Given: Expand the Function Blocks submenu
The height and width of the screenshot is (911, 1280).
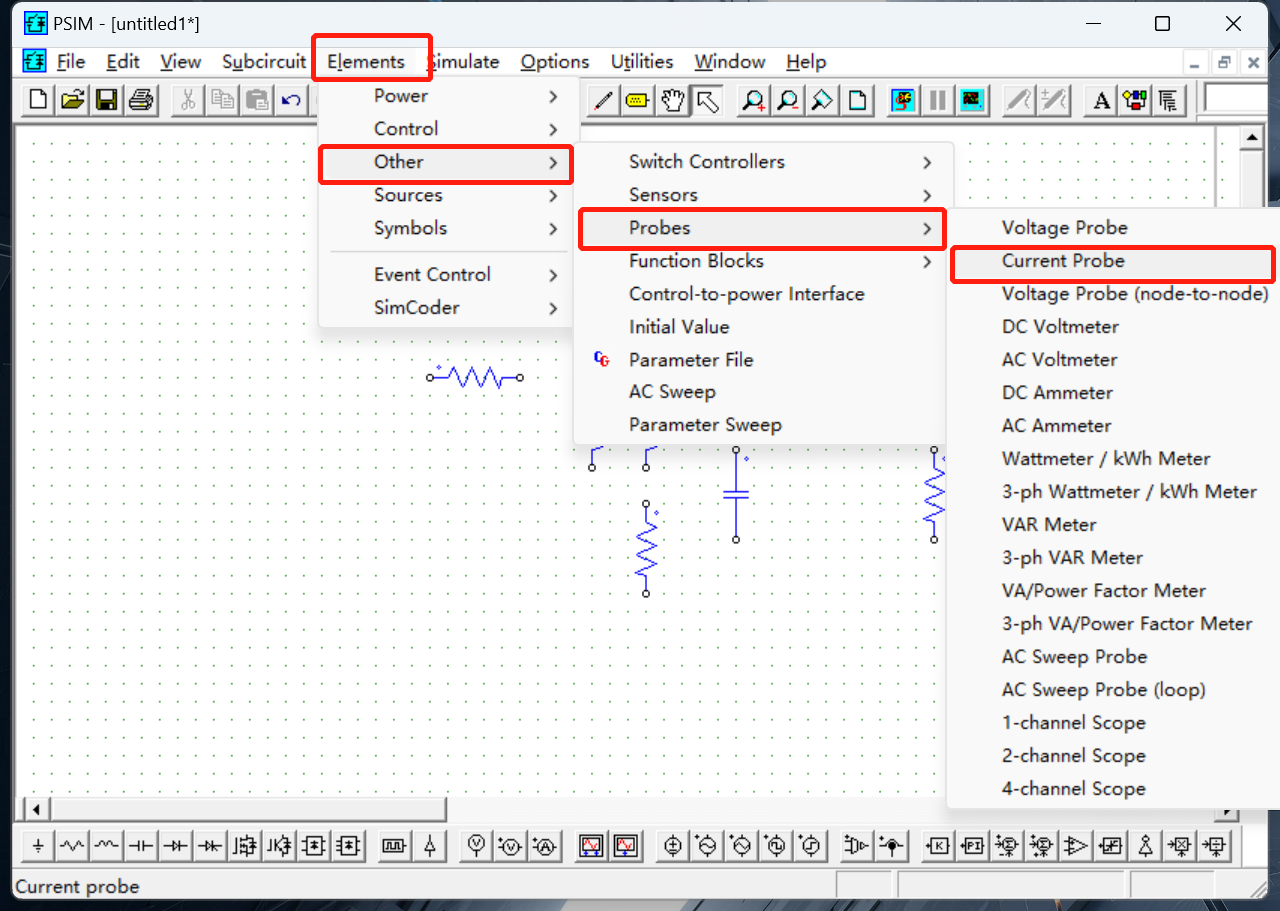Looking at the screenshot, I should (x=764, y=261).
